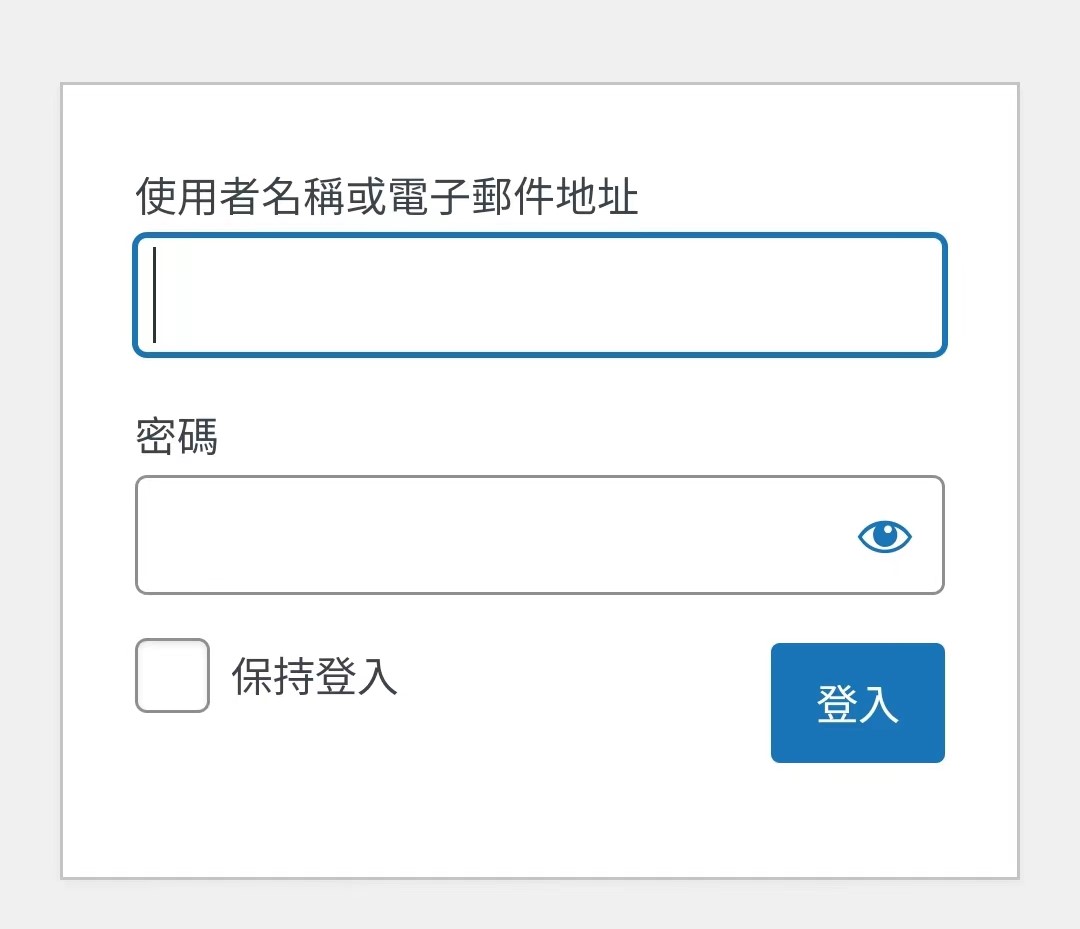Toggle password visibility in the 密碼 field
This screenshot has width=1080, height=929.
coord(885,537)
